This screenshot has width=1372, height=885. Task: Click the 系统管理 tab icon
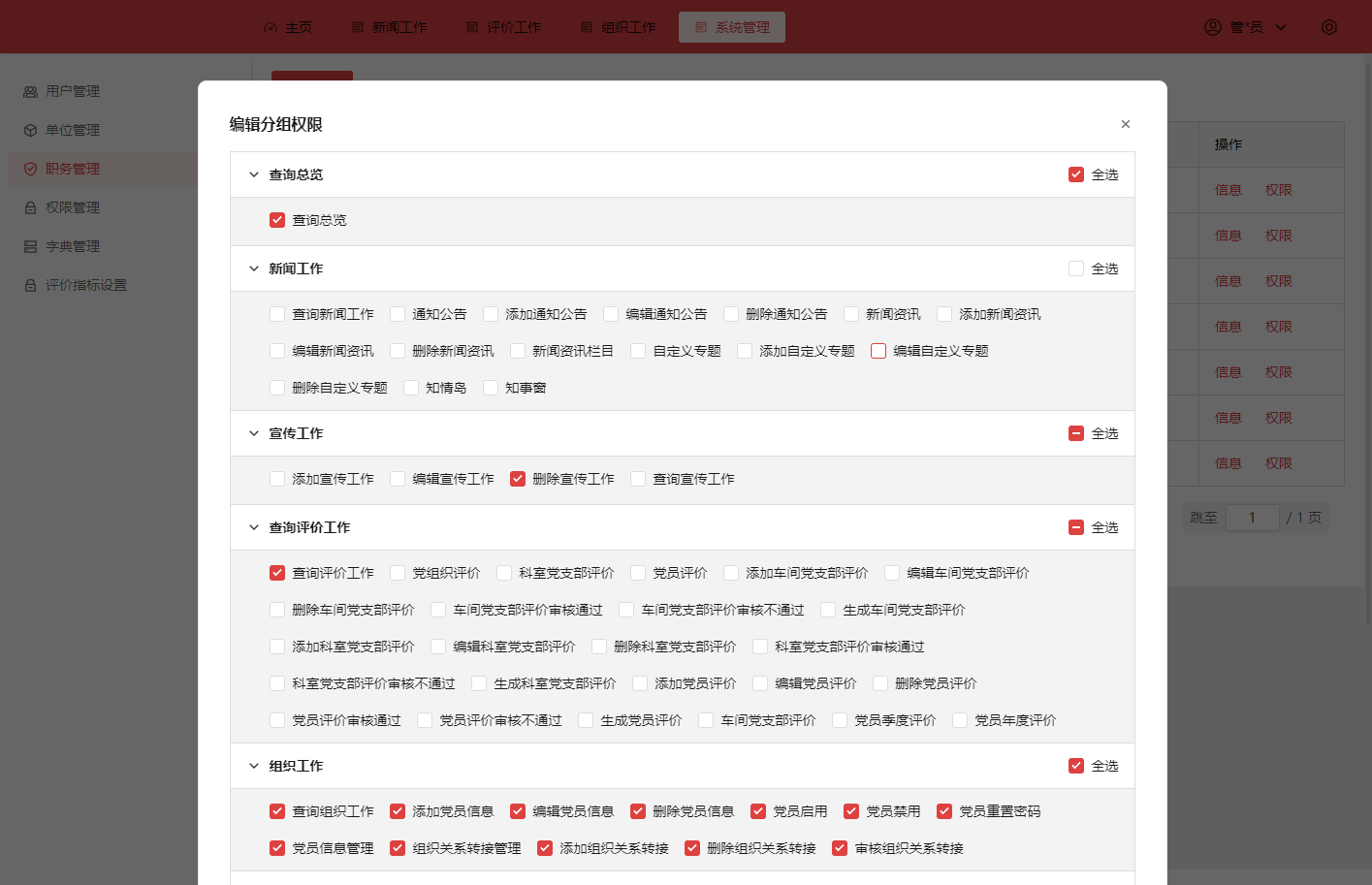pos(701,27)
